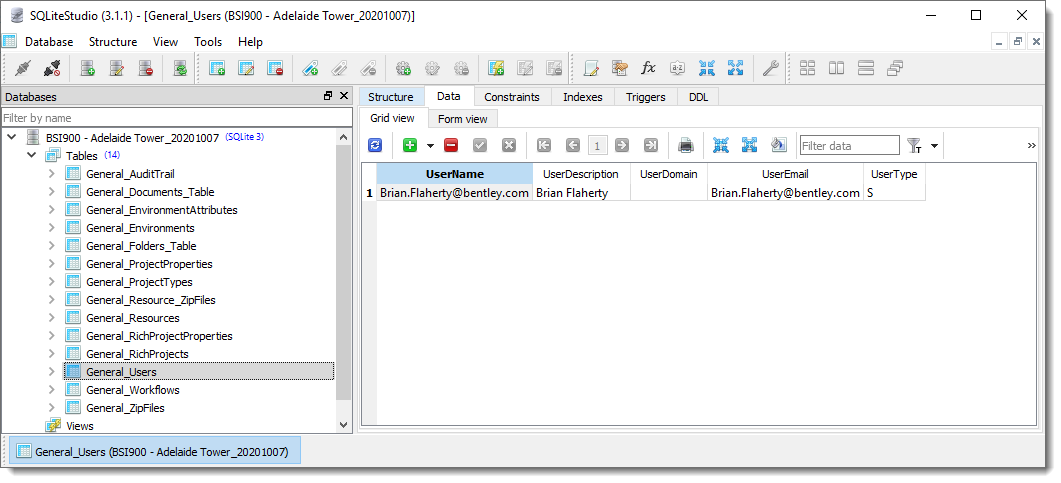
Task: Collapse the Tables node
Action: point(32,156)
